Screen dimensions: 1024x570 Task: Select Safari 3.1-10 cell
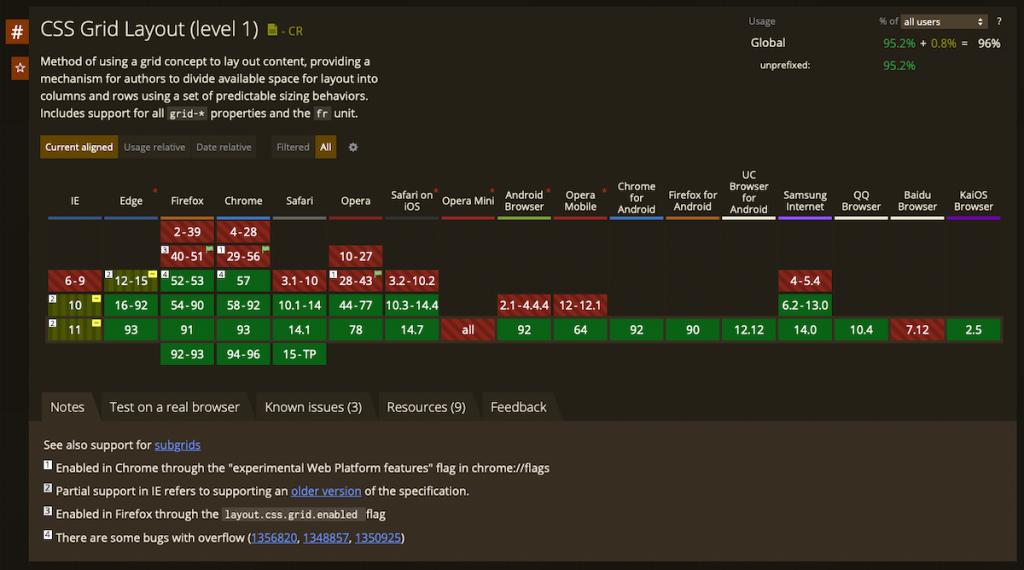[x=300, y=281]
